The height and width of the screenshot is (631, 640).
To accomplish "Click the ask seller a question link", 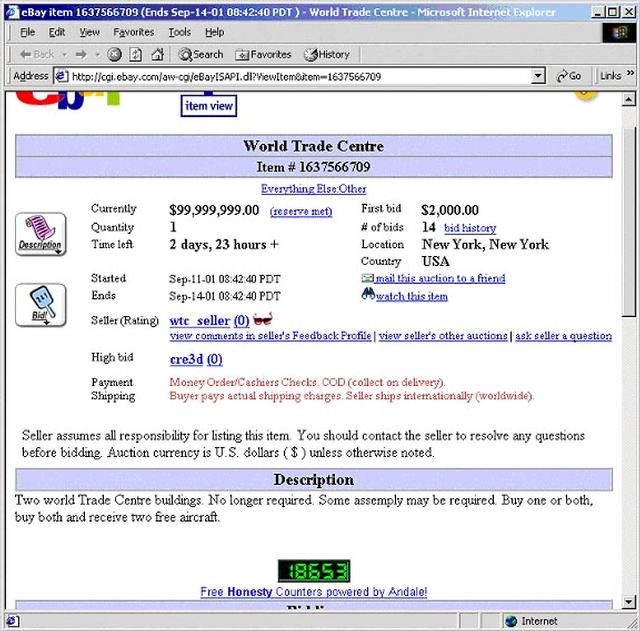I will [563, 336].
